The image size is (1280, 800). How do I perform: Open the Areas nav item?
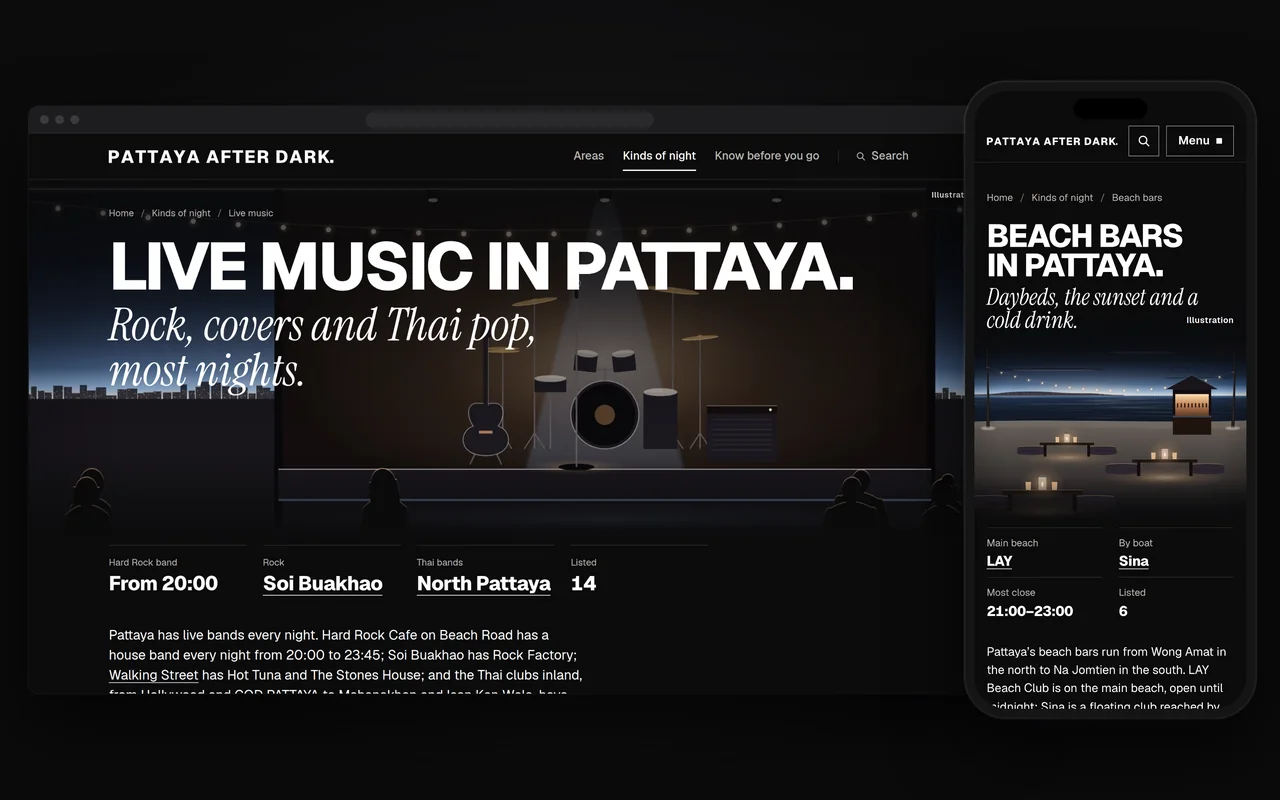coord(589,156)
